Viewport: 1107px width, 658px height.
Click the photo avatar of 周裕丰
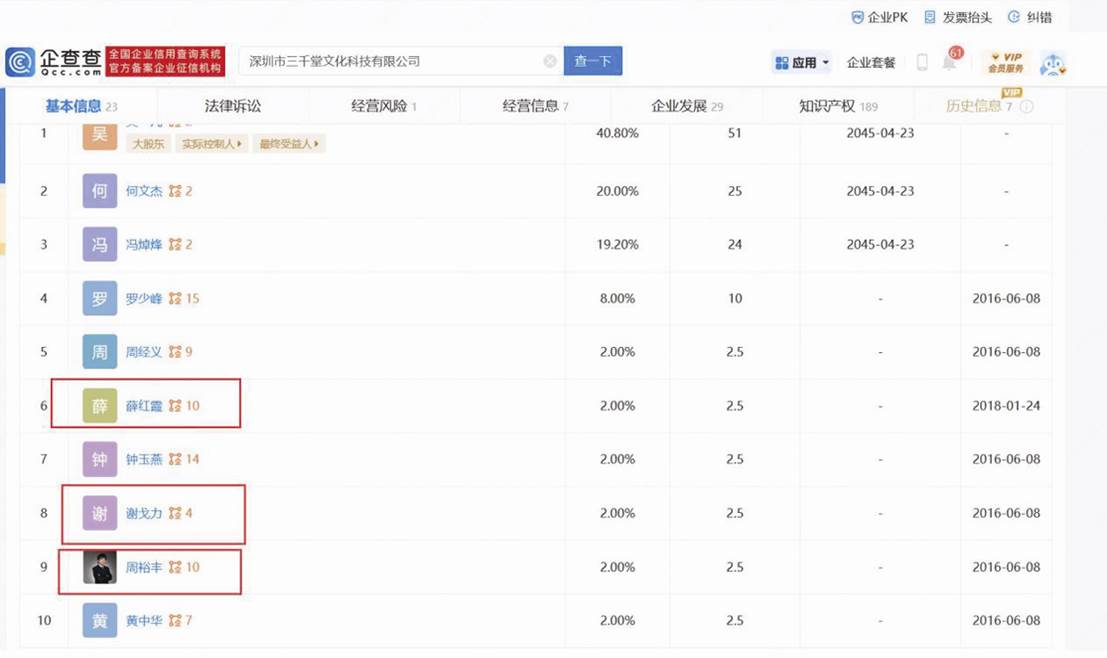[x=100, y=567]
